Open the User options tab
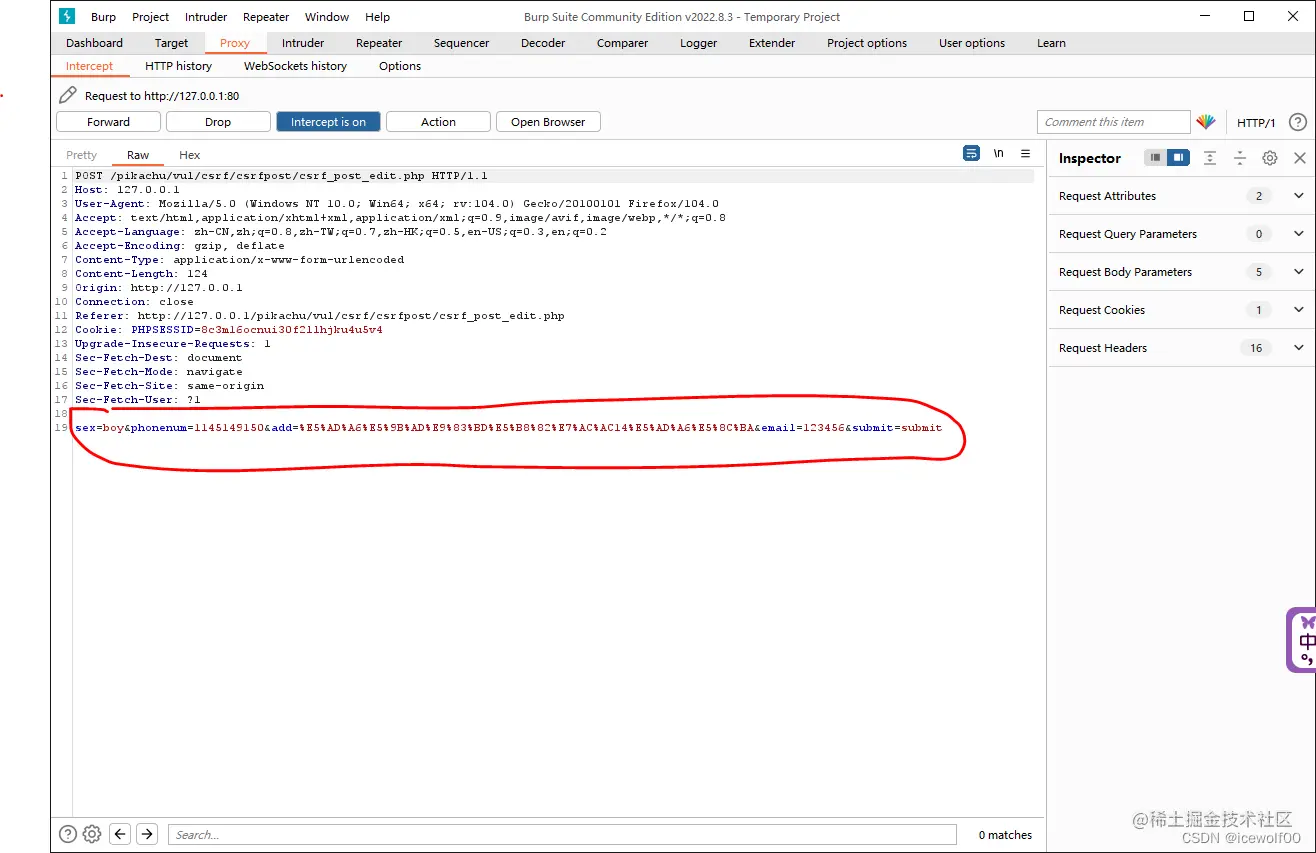1316x853 pixels. click(972, 43)
